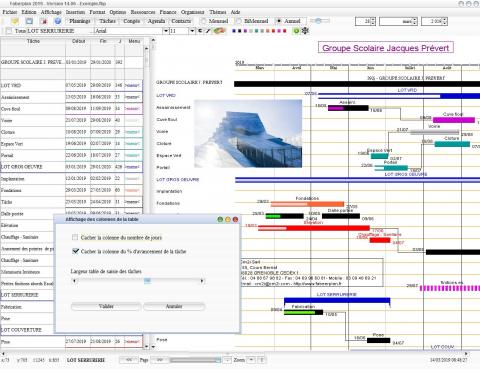Switch to the Congés tab

click(132, 21)
